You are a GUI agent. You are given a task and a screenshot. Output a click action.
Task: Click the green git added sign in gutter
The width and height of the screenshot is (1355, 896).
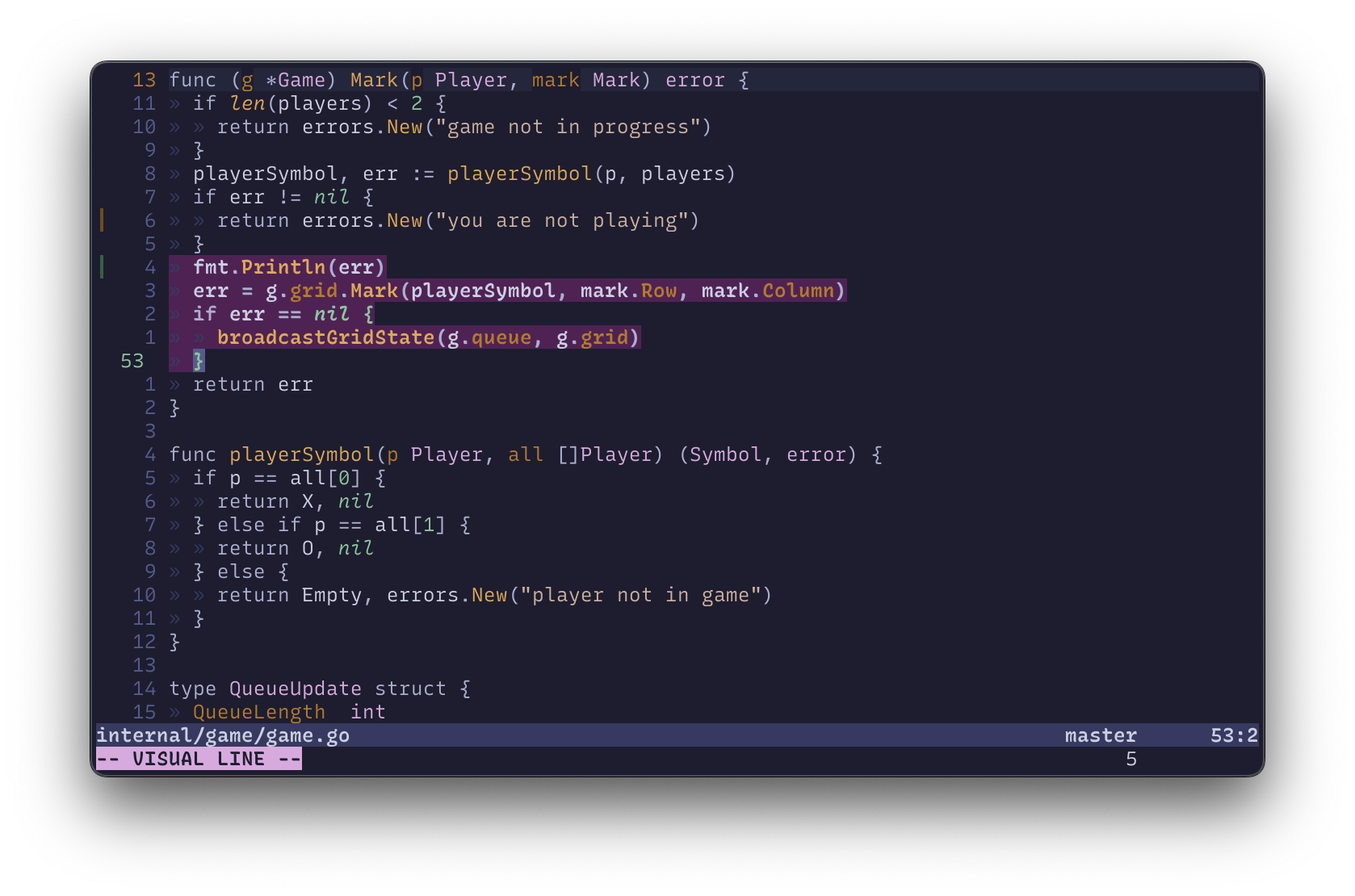(x=102, y=267)
